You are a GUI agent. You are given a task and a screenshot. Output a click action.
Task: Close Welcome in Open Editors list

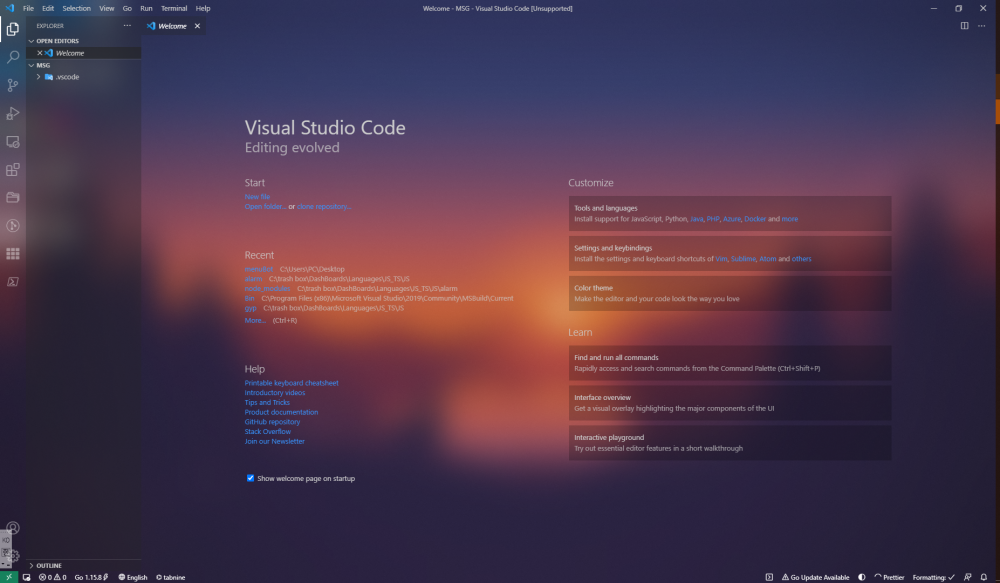(x=40, y=53)
